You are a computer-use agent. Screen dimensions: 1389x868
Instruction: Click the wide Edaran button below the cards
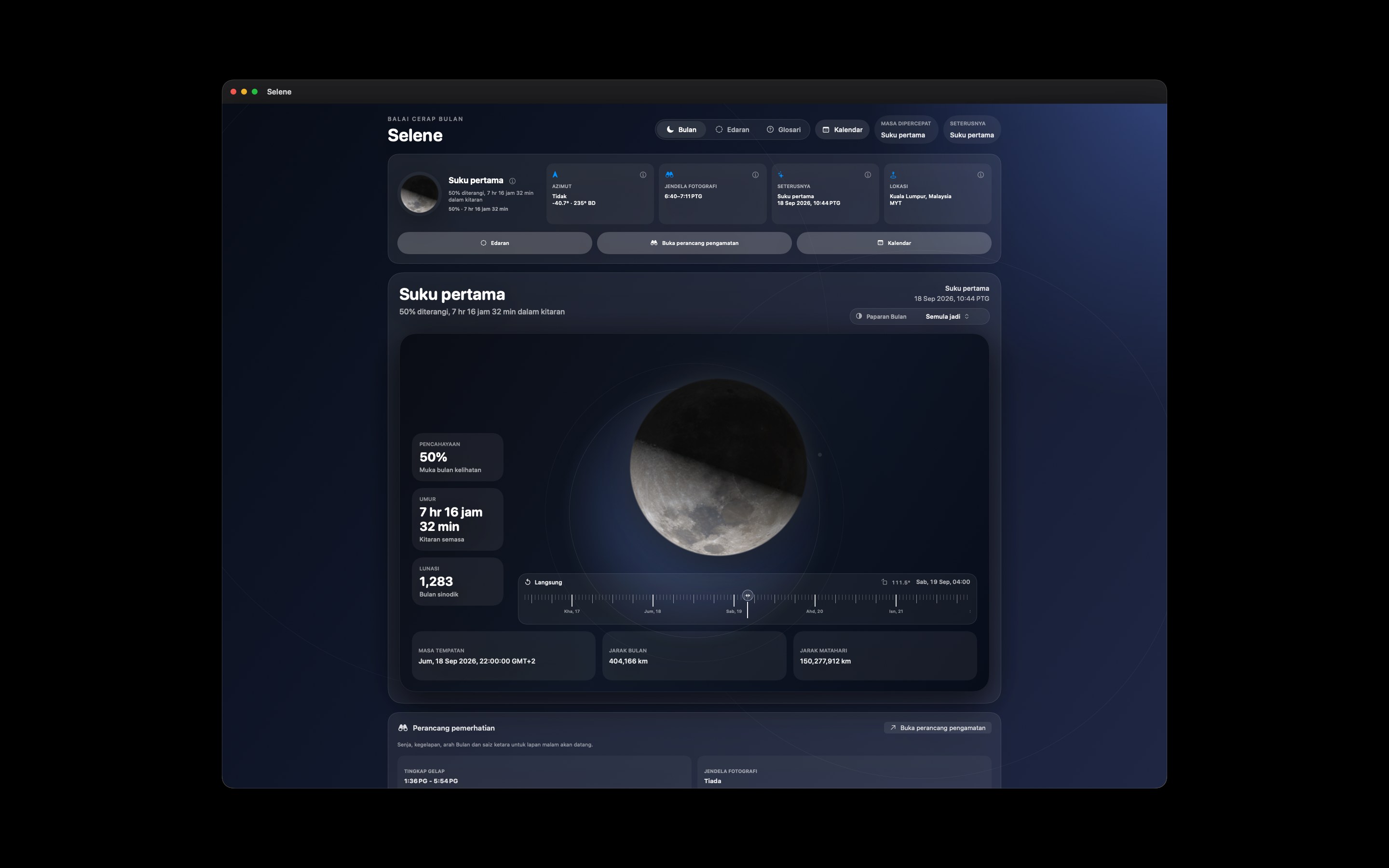click(x=494, y=243)
